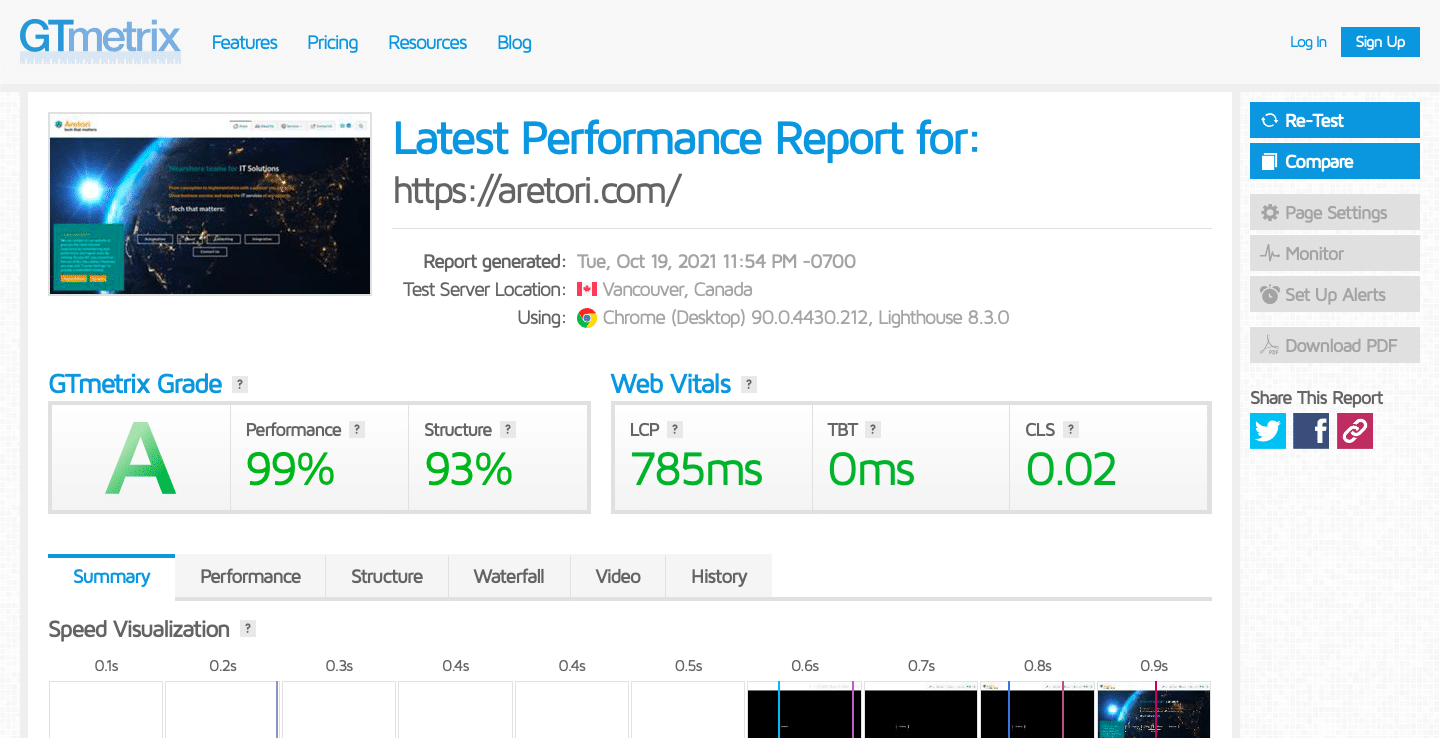1440x738 pixels.
Task: Click the 0.02 CLS value
Action: [x=1071, y=469]
